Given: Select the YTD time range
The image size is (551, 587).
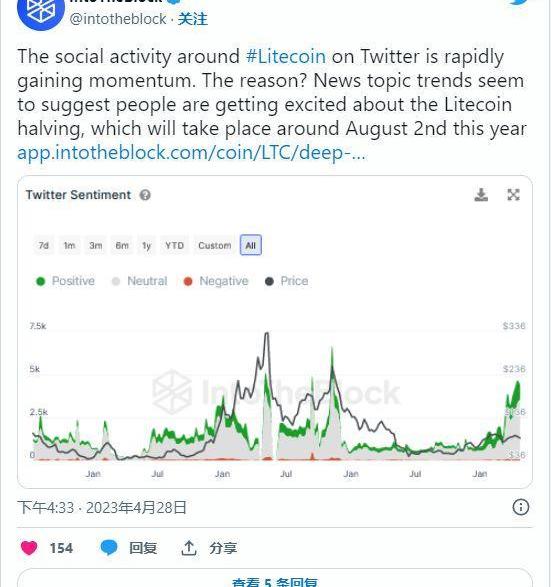Looking at the screenshot, I should point(174,246).
